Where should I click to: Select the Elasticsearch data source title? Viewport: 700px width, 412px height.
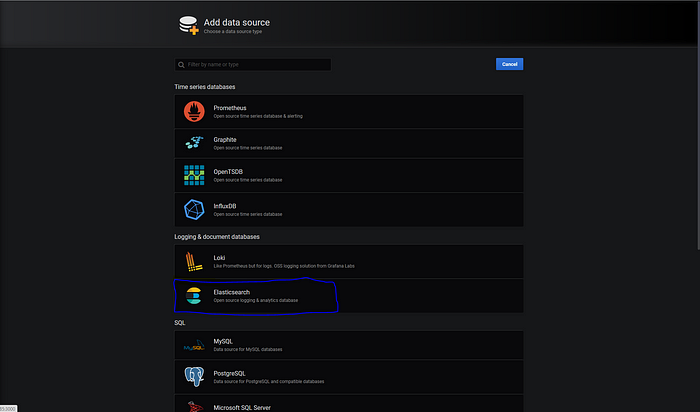coord(232,292)
